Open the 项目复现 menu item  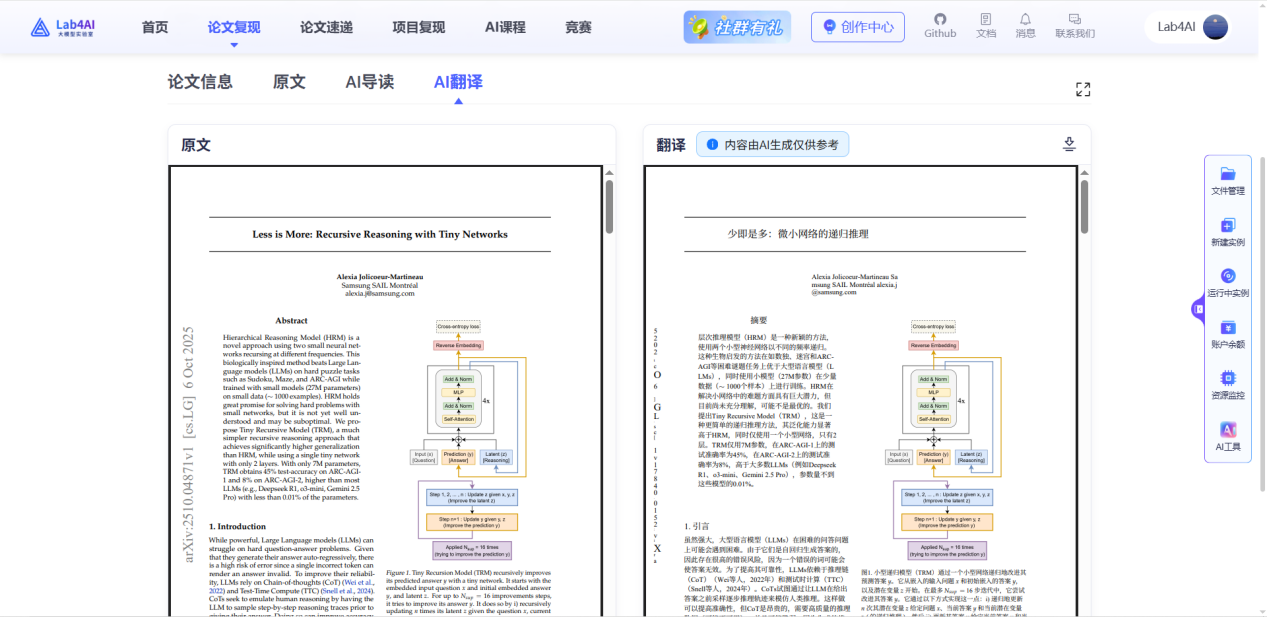click(x=417, y=27)
